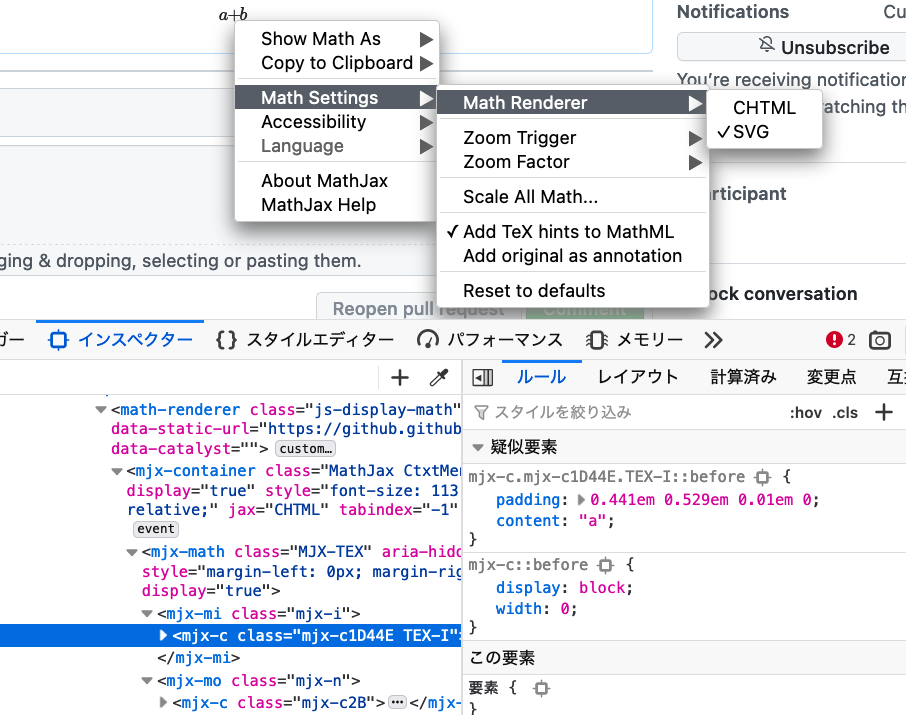Toggle the :hov pseudo-class panel
The image size is (906, 715).
(x=805, y=413)
